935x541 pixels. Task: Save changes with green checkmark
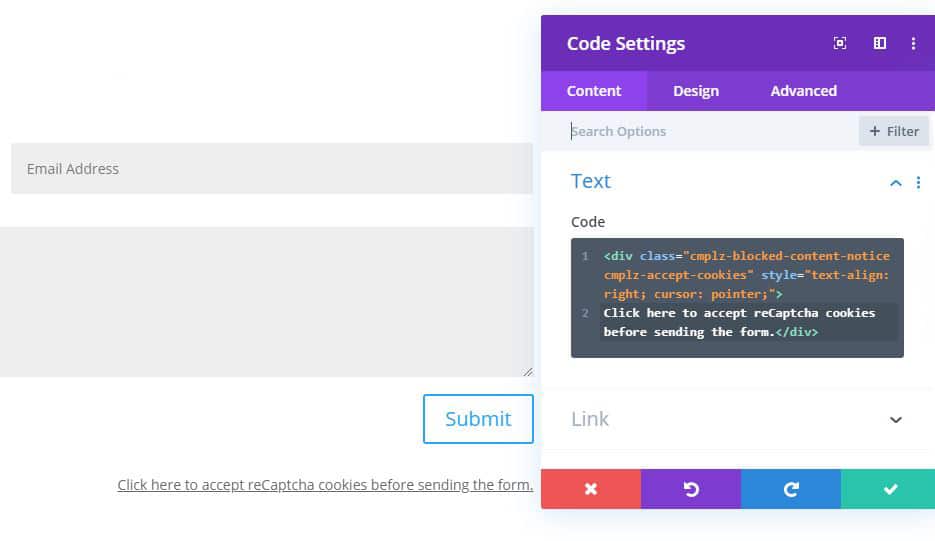(x=888, y=489)
